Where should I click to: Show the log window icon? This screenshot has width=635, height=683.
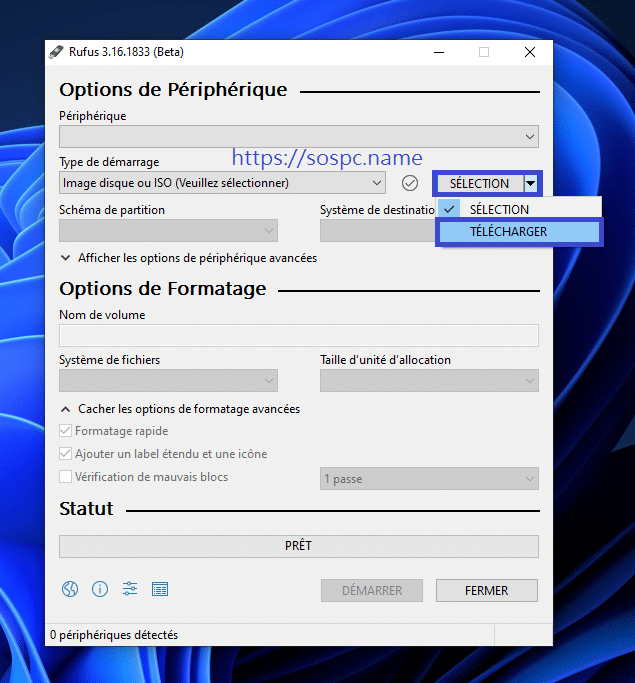point(160,589)
